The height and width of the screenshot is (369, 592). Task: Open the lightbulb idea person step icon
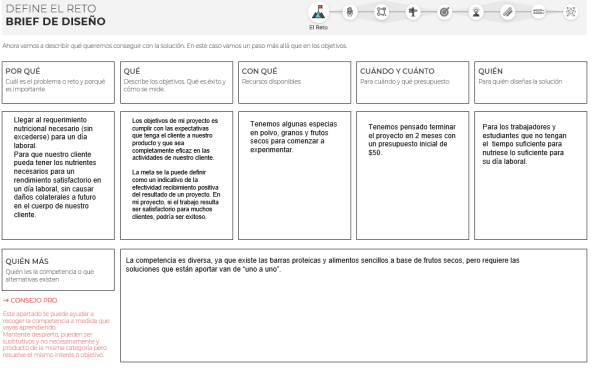pos(476,12)
